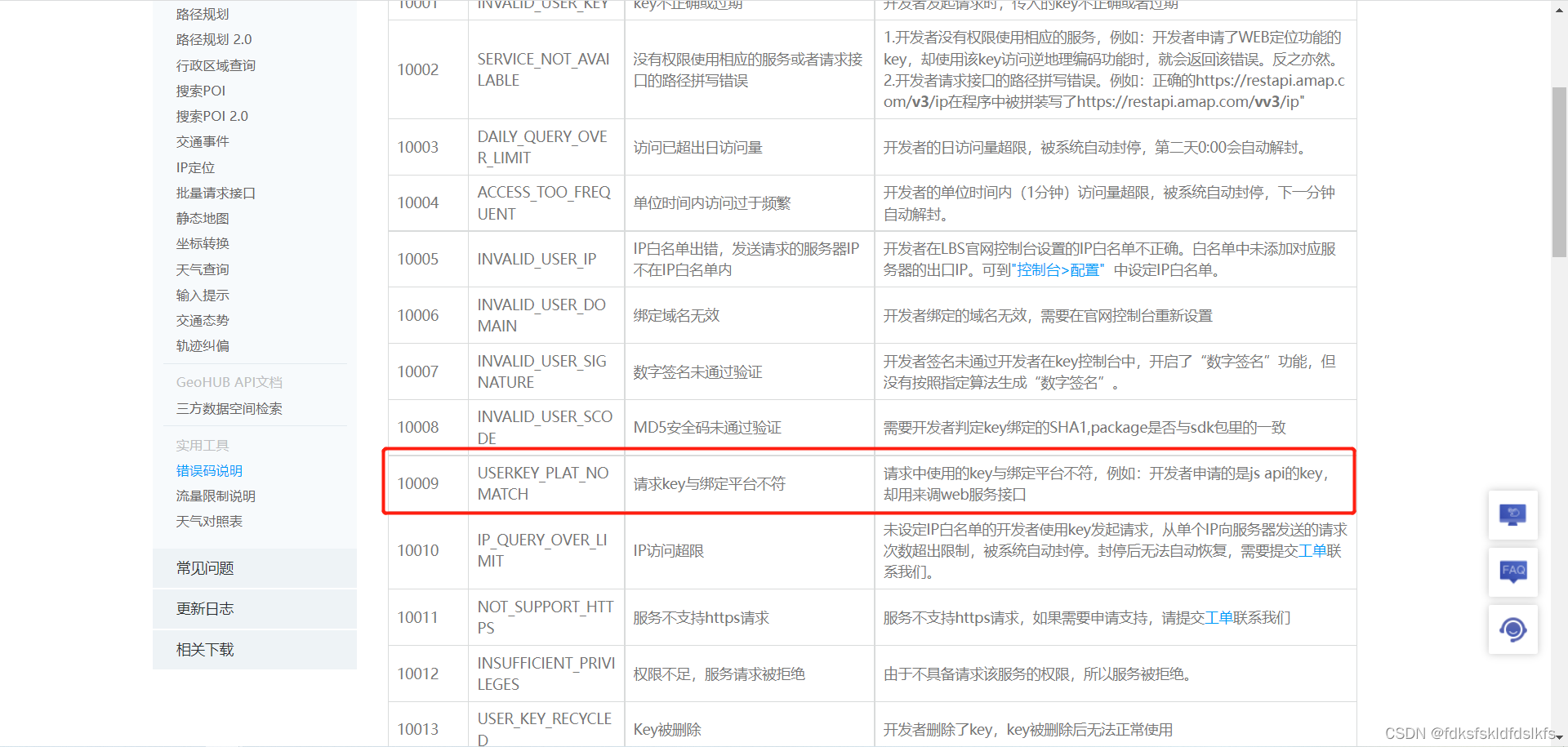Open the 批量请求接口 page
The height and width of the screenshot is (747, 1568).
coord(215,193)
